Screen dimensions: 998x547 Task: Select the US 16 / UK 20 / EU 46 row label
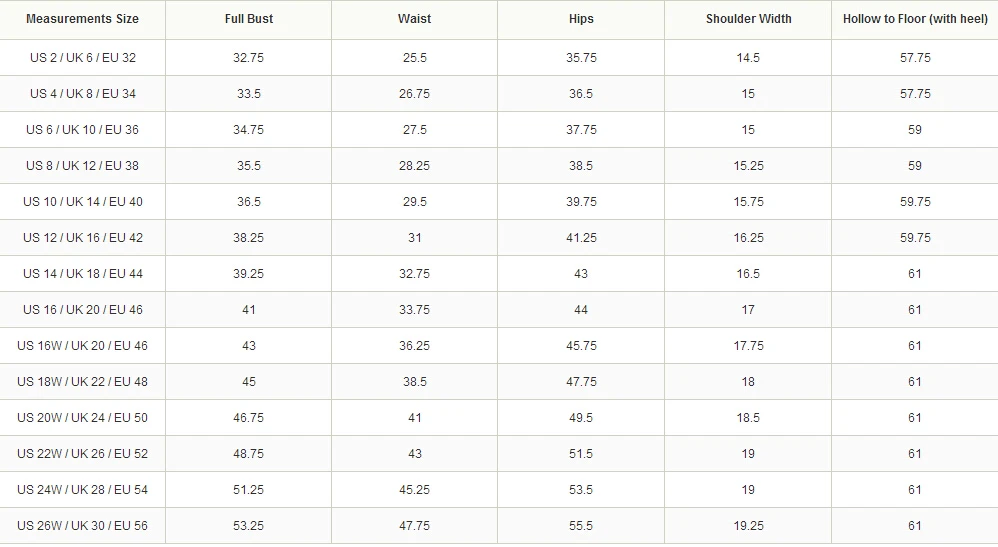tap(83, 310)
